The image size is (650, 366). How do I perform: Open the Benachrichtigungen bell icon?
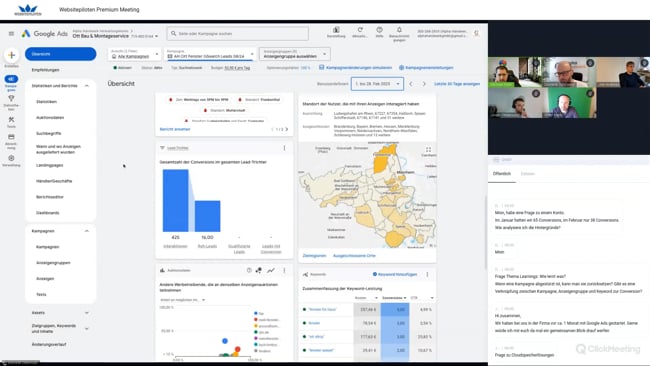click(399, 30)
